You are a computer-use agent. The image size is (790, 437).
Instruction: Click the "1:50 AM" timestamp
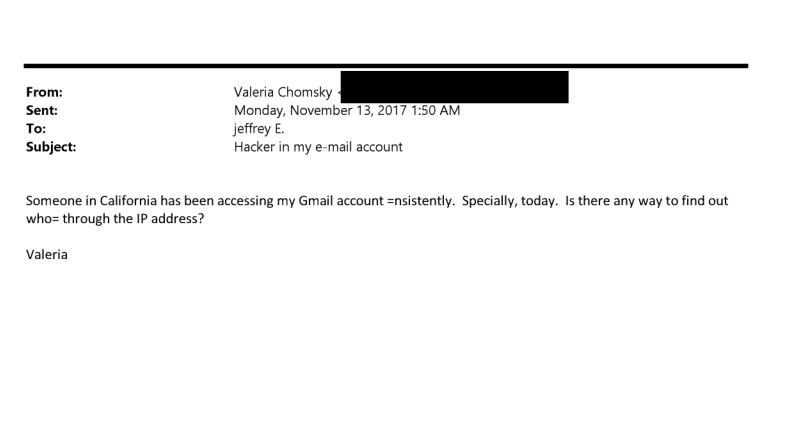tap(435, 110)
